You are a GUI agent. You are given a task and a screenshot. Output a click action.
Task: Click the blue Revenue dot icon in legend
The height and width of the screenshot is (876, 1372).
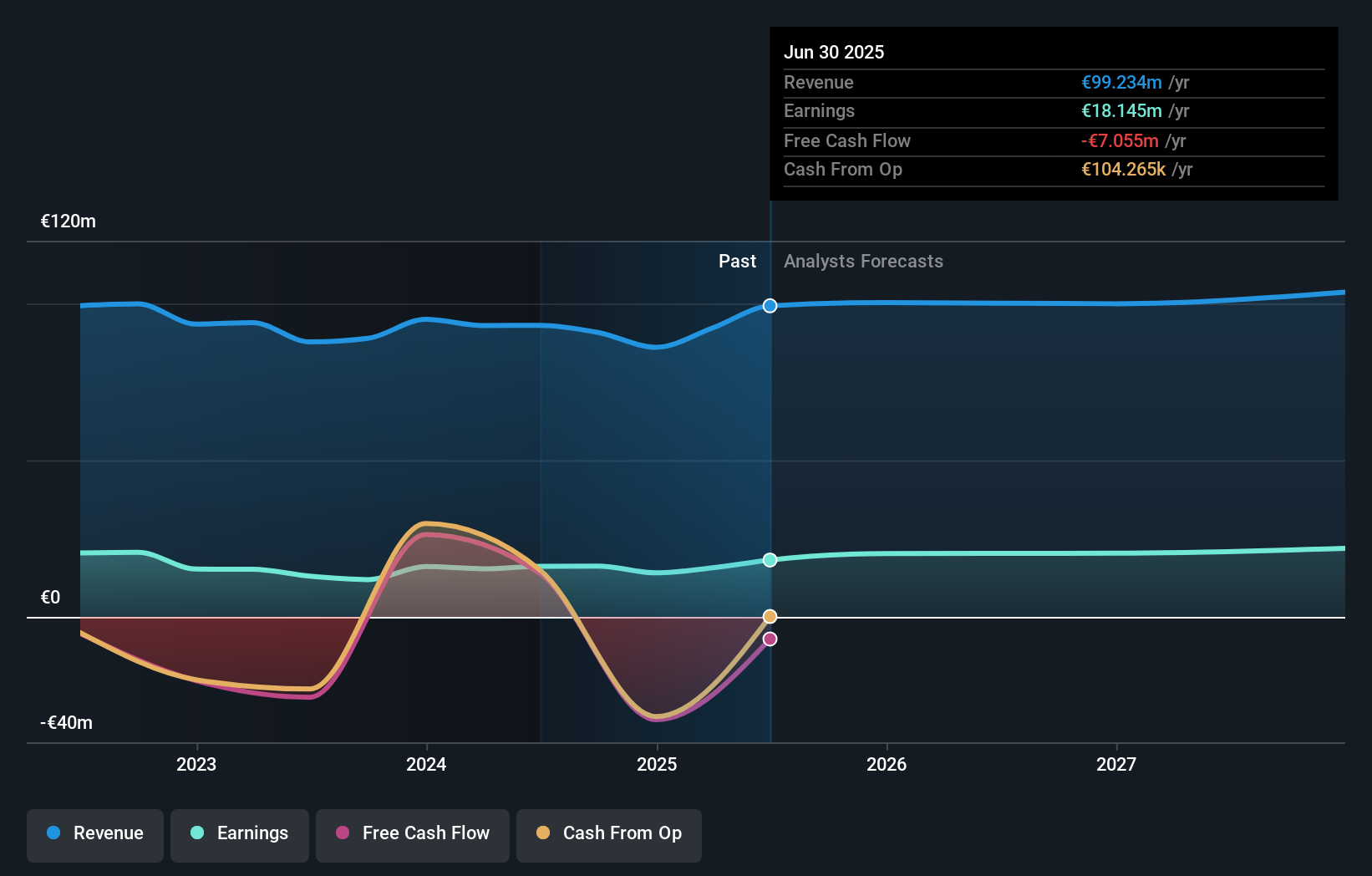(x=54, y=834)
